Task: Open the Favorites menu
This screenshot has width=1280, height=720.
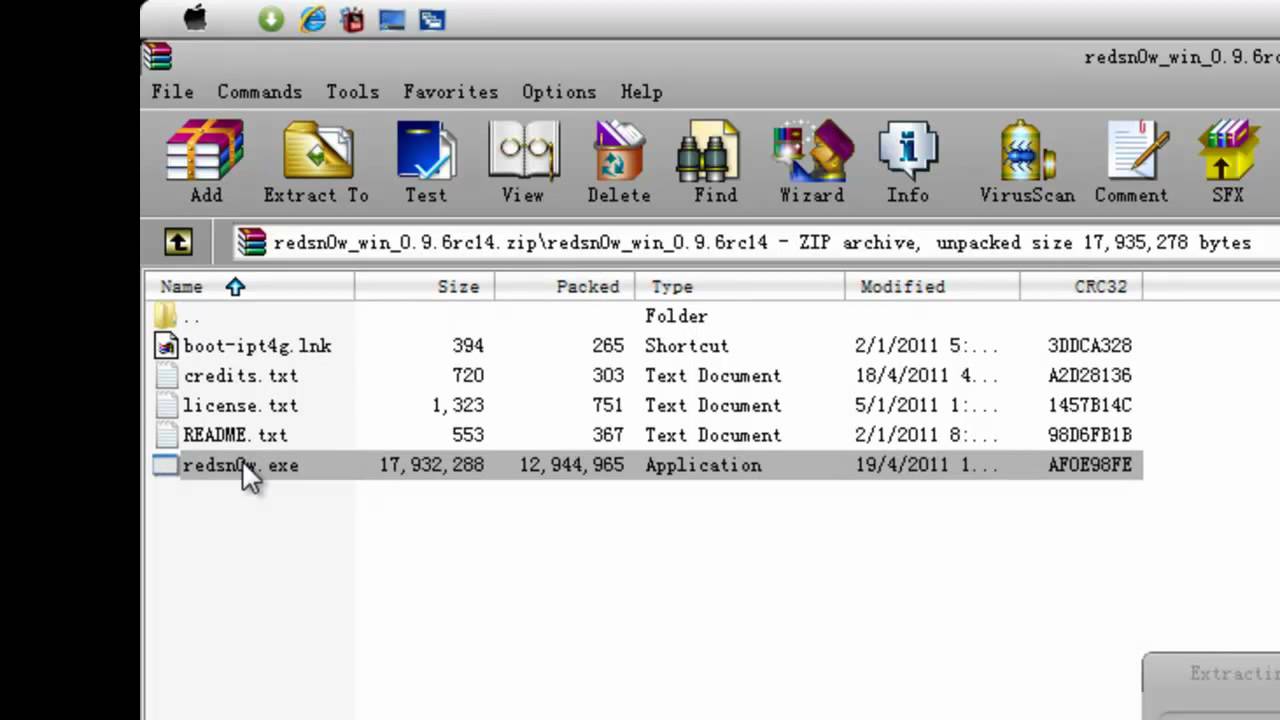Action: pyautogui.click(x=450, y=91)
